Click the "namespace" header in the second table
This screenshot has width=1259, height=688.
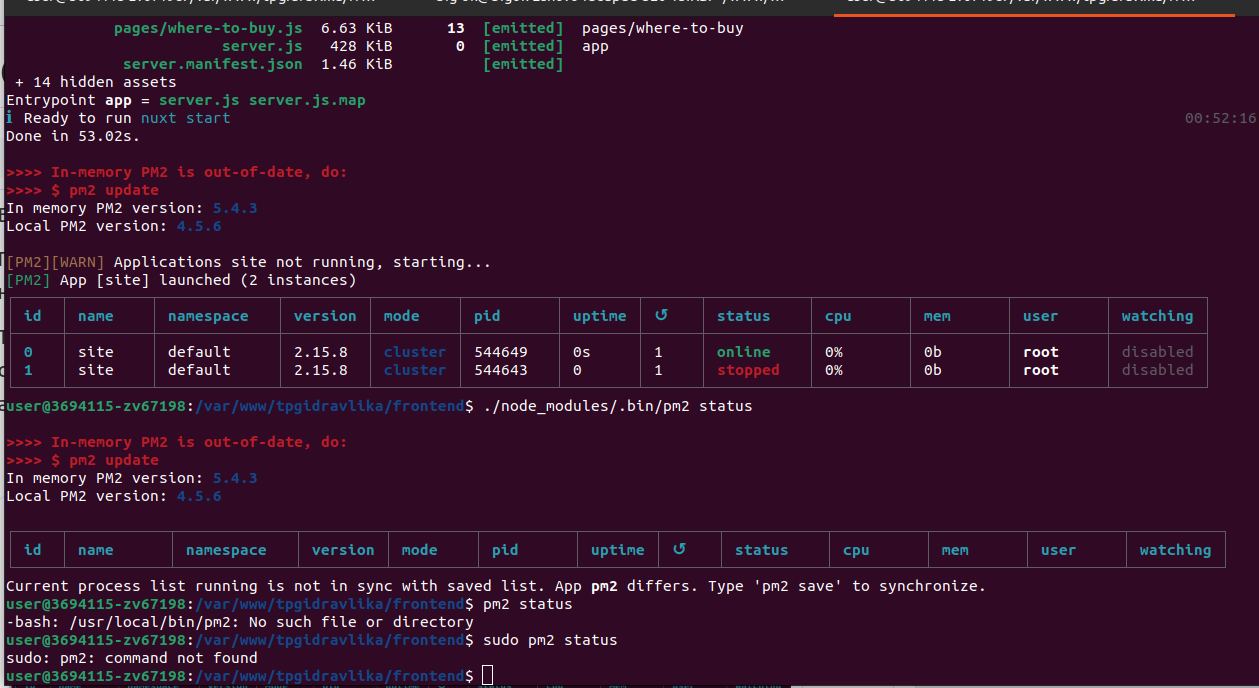point(226,550)
